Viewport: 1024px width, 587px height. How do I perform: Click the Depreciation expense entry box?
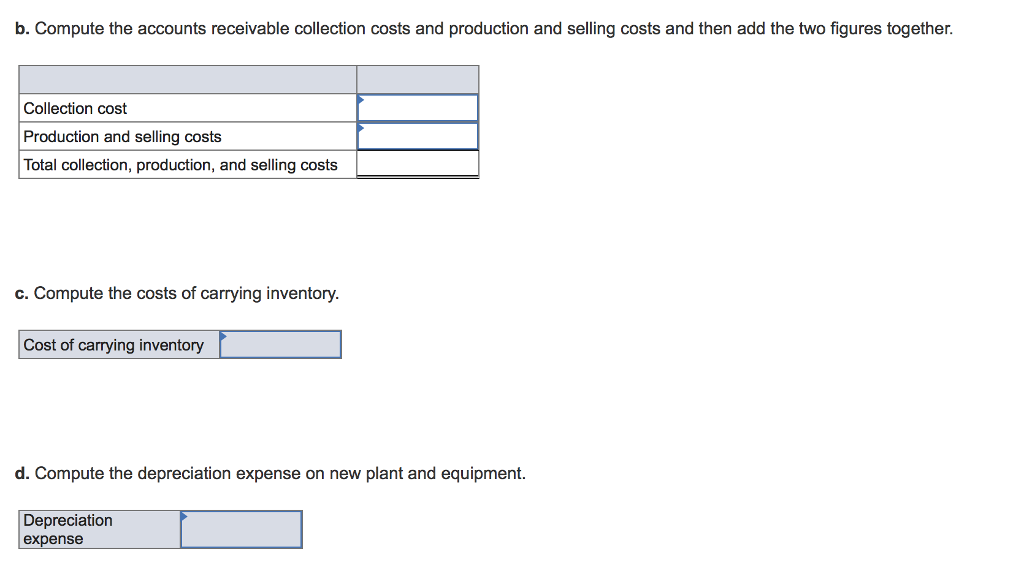(x=241, y=528)
